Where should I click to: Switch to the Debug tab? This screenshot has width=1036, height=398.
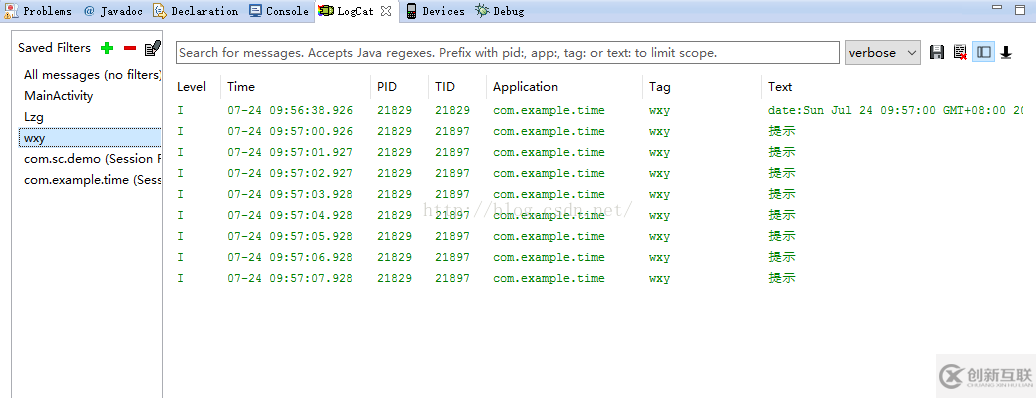click(500, 11)
